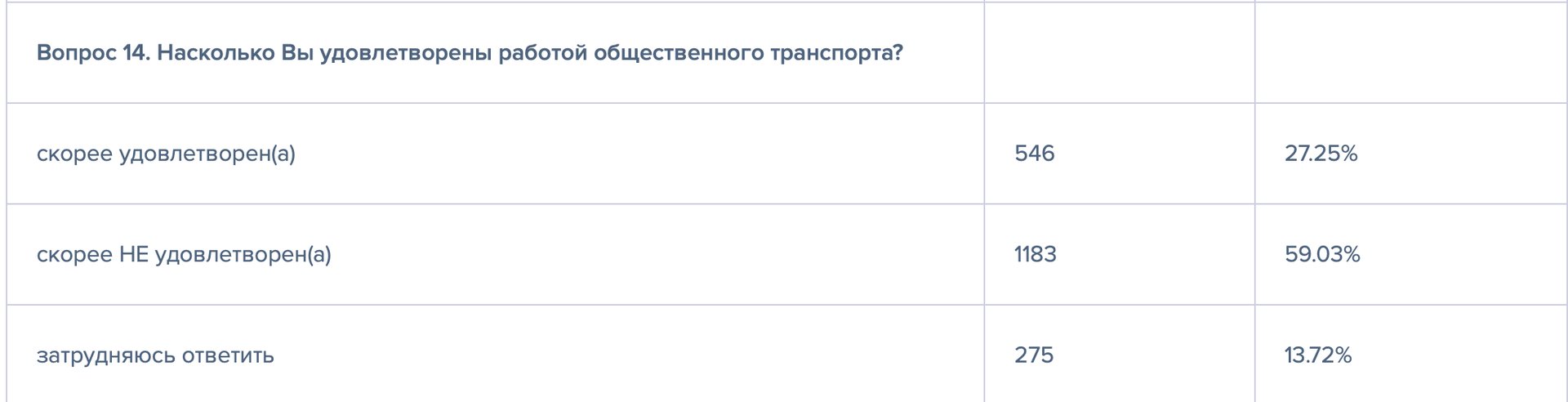
Task: Click the count value 1183
Action: coord(1035,255)
